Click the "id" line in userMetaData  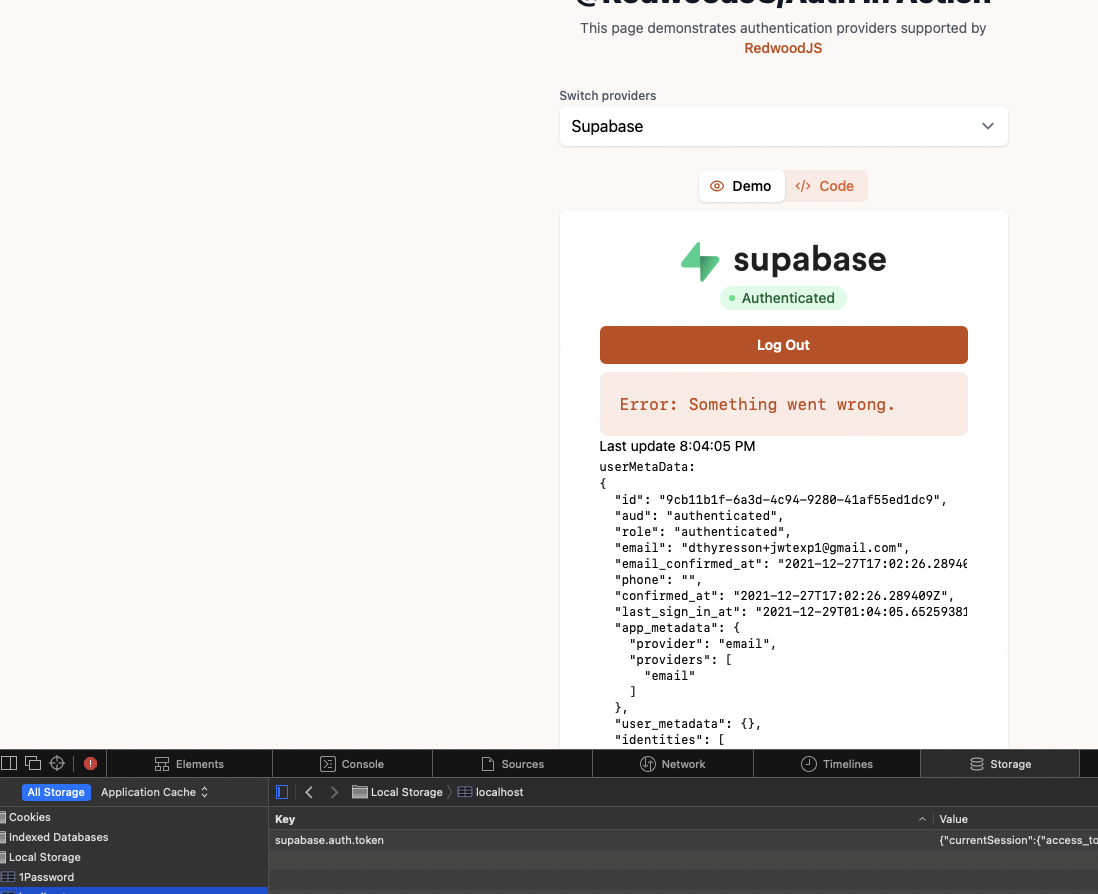pyautogui.click(x=781, y=500)
